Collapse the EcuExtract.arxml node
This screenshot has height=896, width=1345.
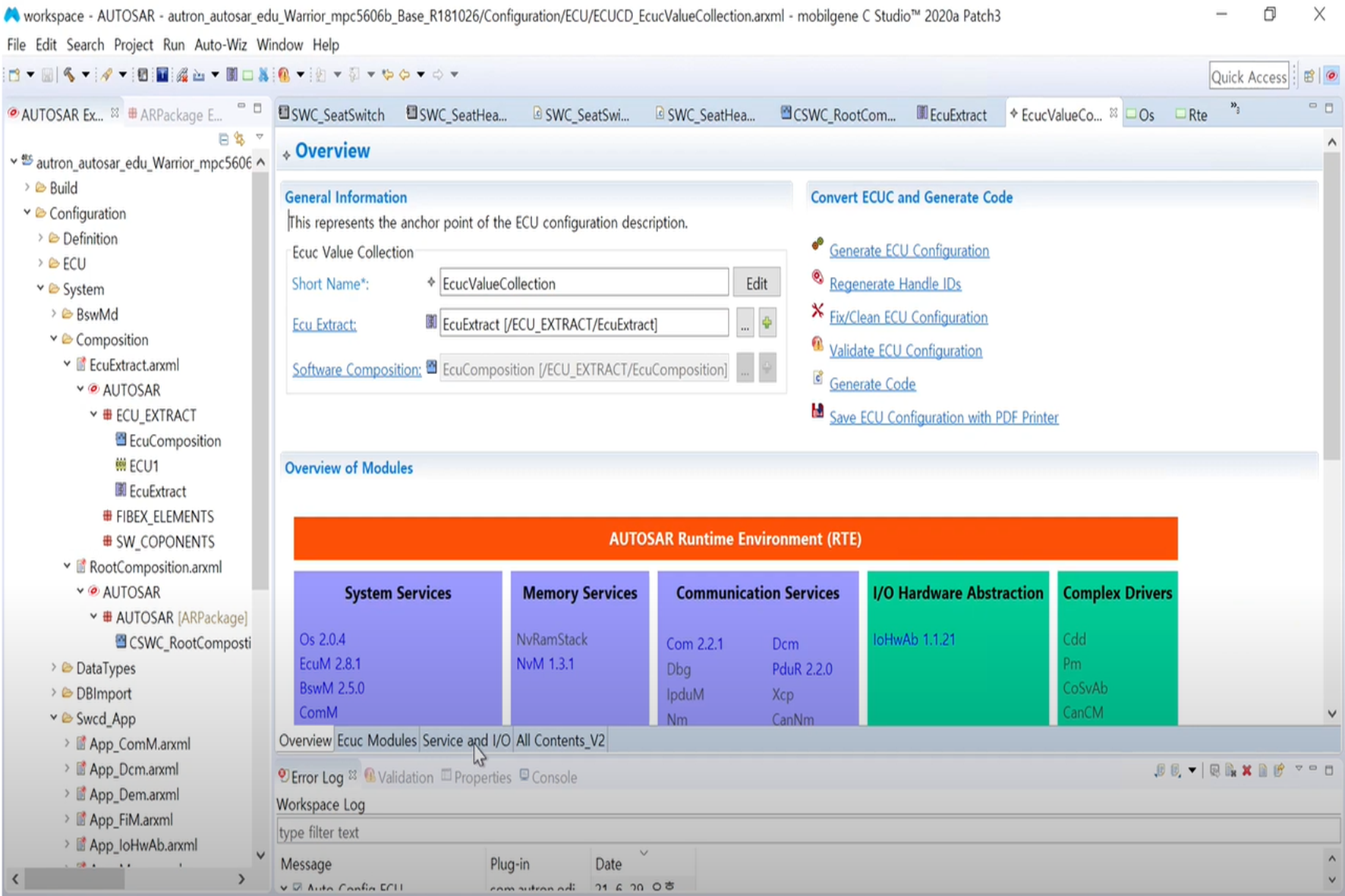[x=67, y=364]
